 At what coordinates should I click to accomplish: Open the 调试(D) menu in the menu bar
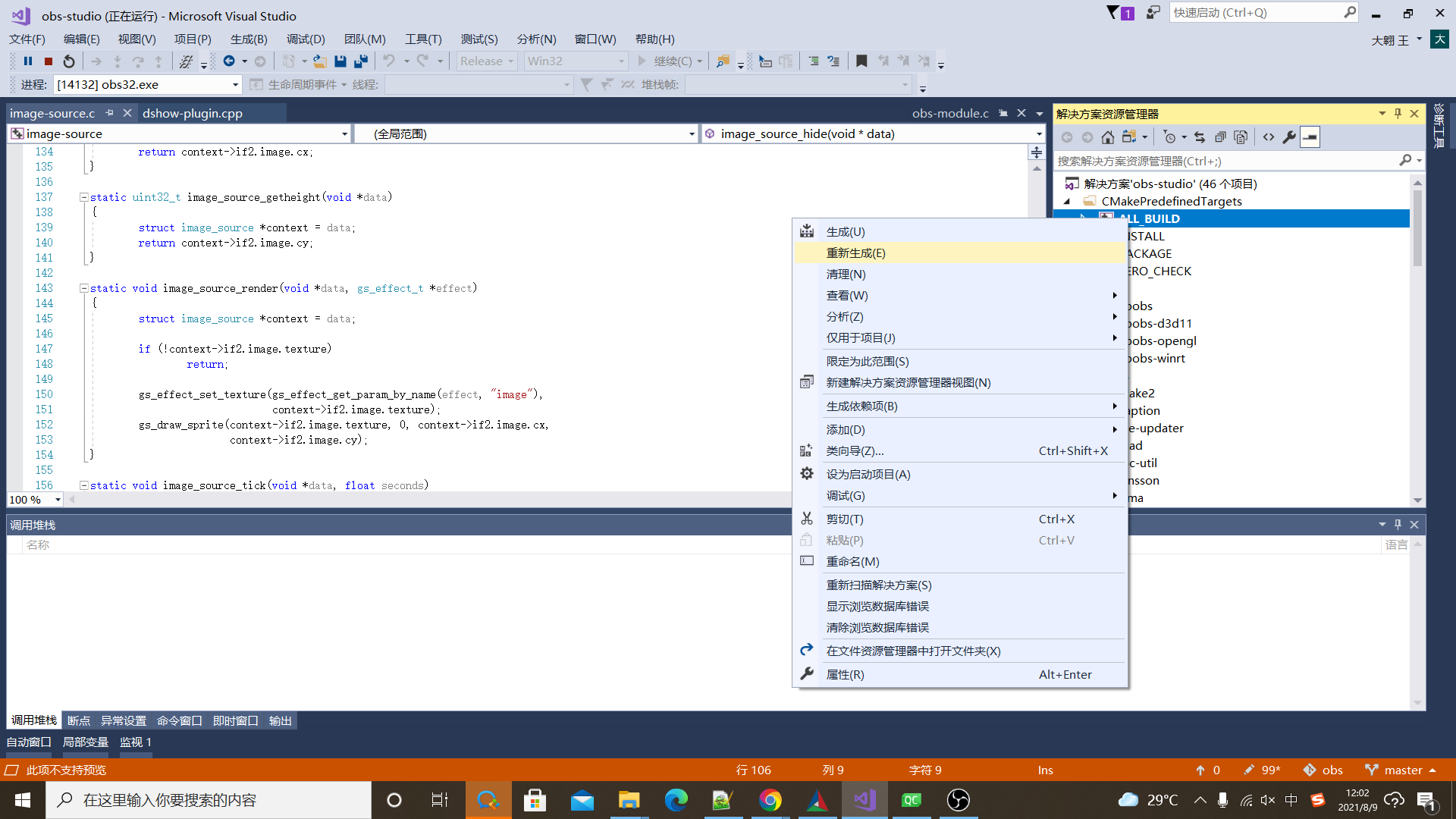pyautogui.click(x=306, y=39)
